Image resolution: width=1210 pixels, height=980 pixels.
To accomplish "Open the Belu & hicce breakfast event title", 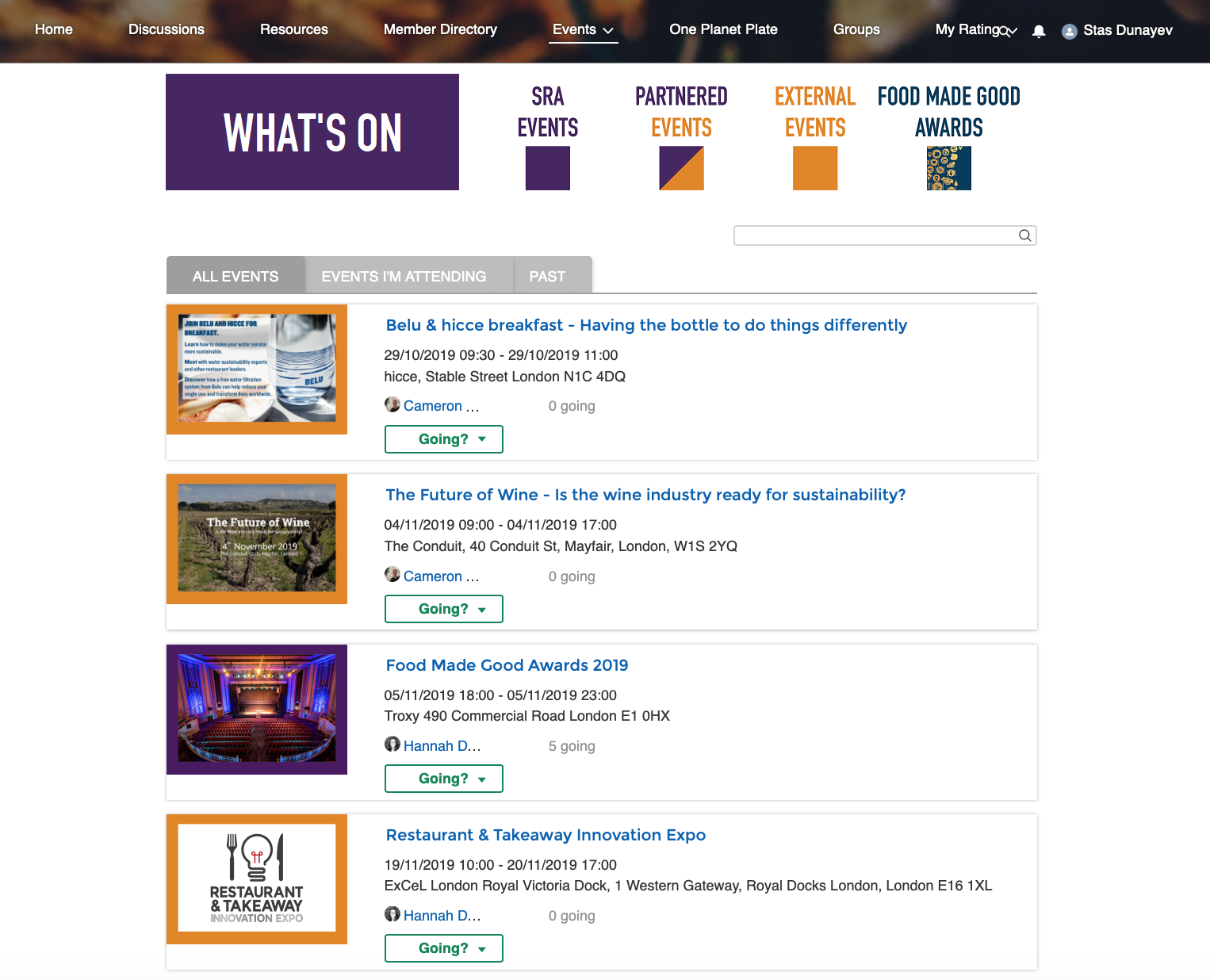I will [646, 325].
